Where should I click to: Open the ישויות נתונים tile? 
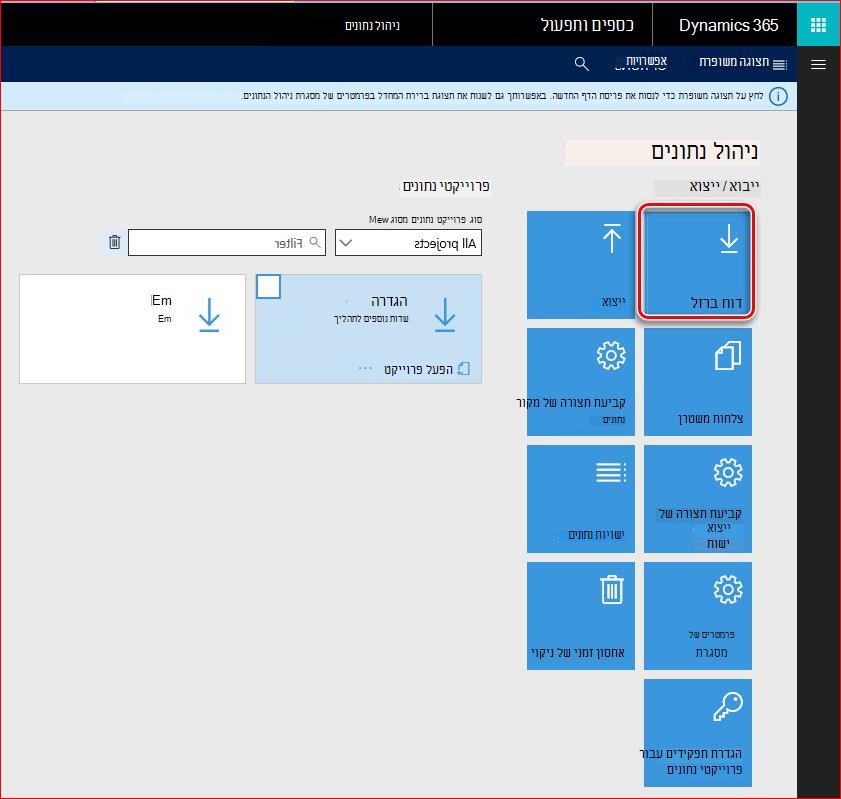tap(580, 499)
